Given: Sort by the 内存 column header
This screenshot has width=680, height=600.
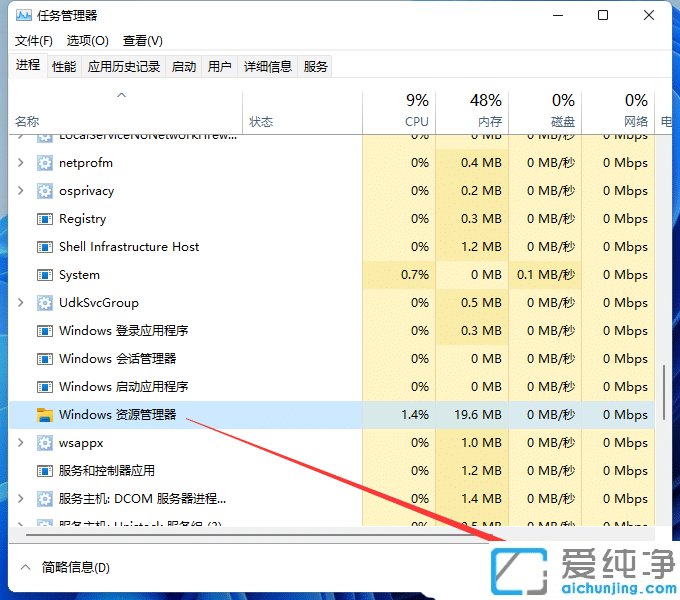Looking at the screenshot, I should click(472, 112).
